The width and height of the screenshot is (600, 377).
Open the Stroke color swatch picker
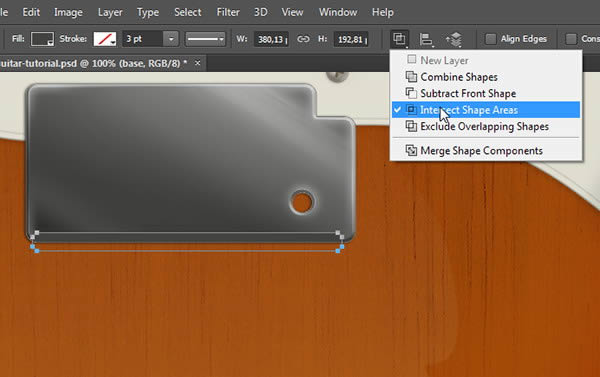point(105,39)
